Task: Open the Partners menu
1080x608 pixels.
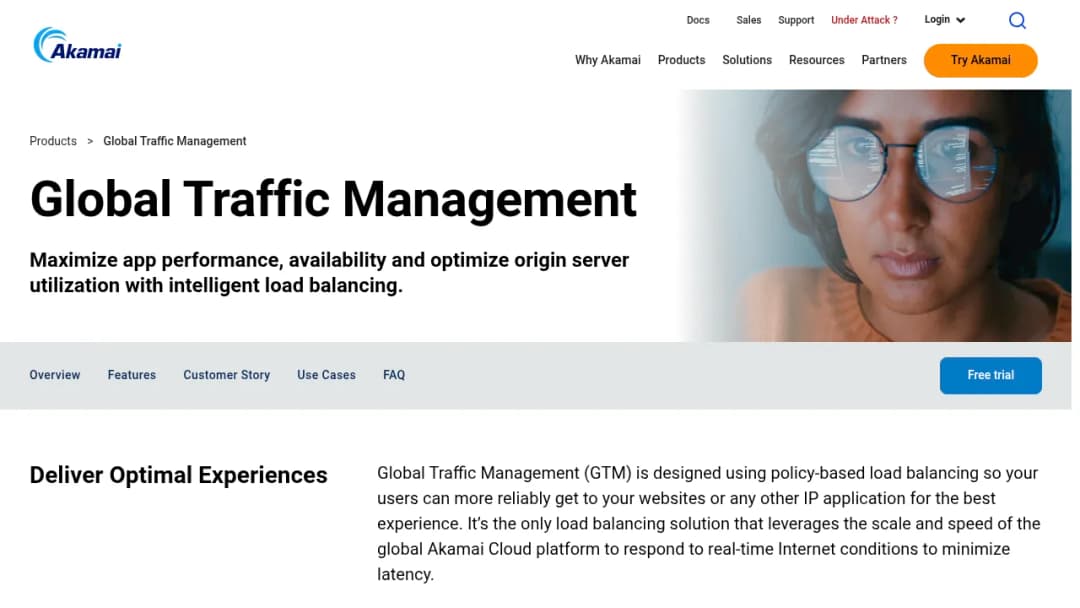Action: [884, 60]
